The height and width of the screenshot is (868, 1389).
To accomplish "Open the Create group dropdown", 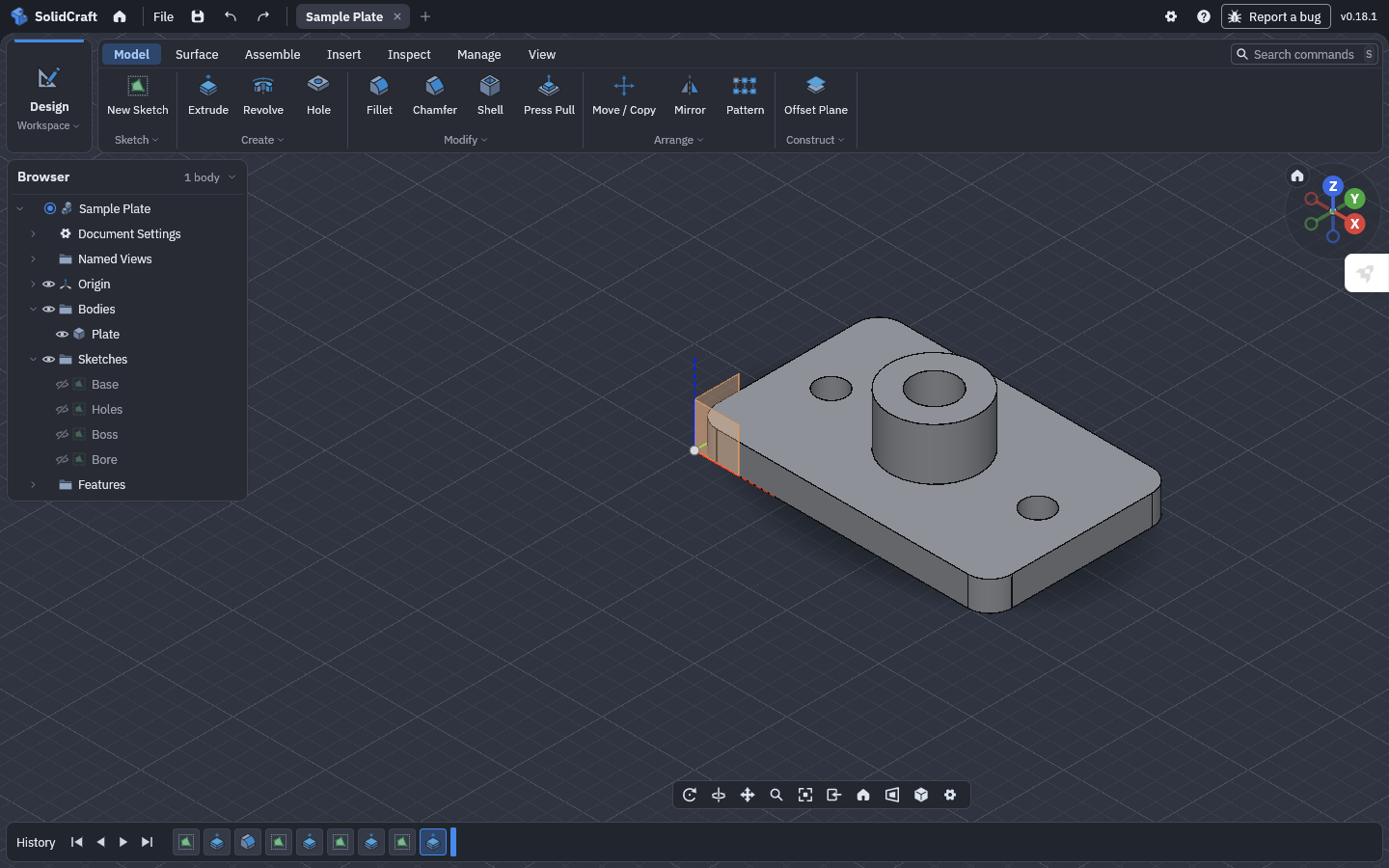I will point(262,140).
